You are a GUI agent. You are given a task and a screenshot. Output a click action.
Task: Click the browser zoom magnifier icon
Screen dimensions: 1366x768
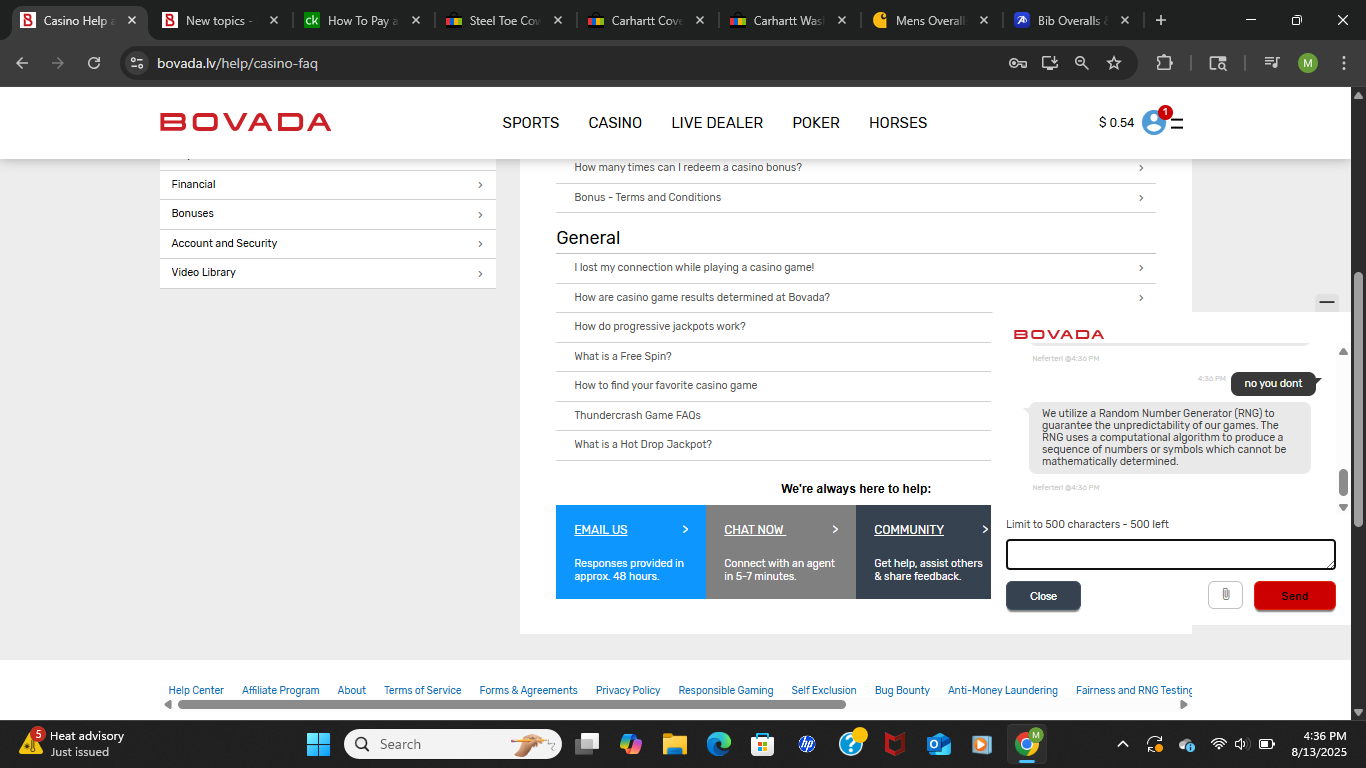tap(1081, 63)
